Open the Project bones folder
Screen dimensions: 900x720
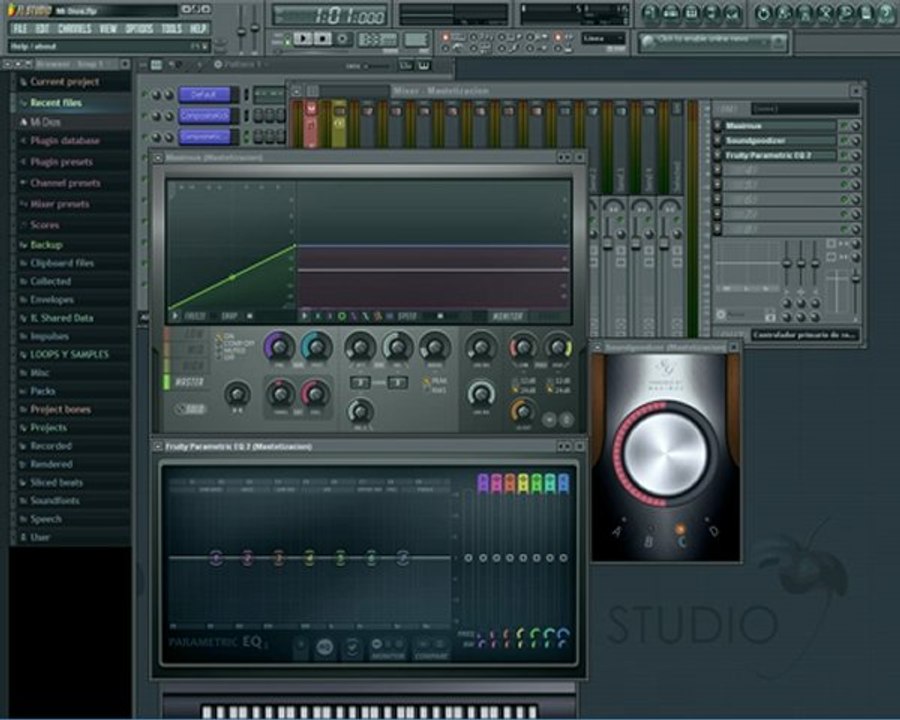[x=60, y=409]
